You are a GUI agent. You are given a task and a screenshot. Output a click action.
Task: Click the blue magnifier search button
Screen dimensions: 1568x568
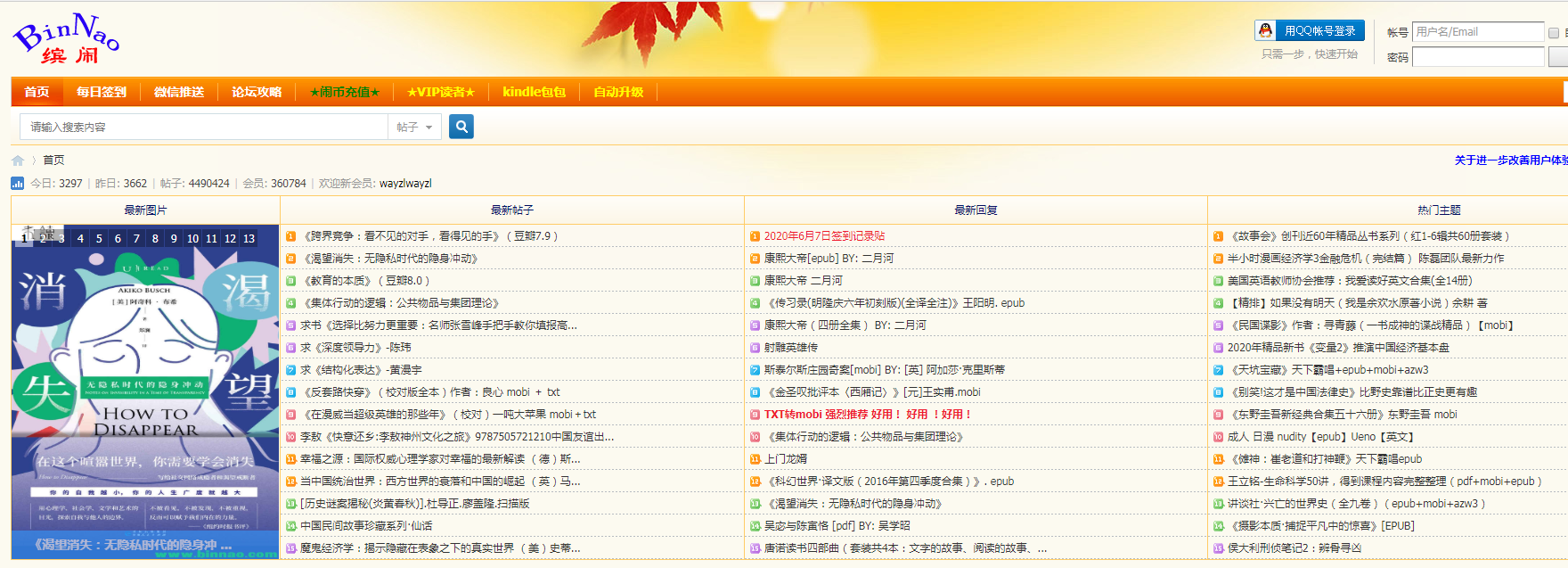[x=461, y=127]
